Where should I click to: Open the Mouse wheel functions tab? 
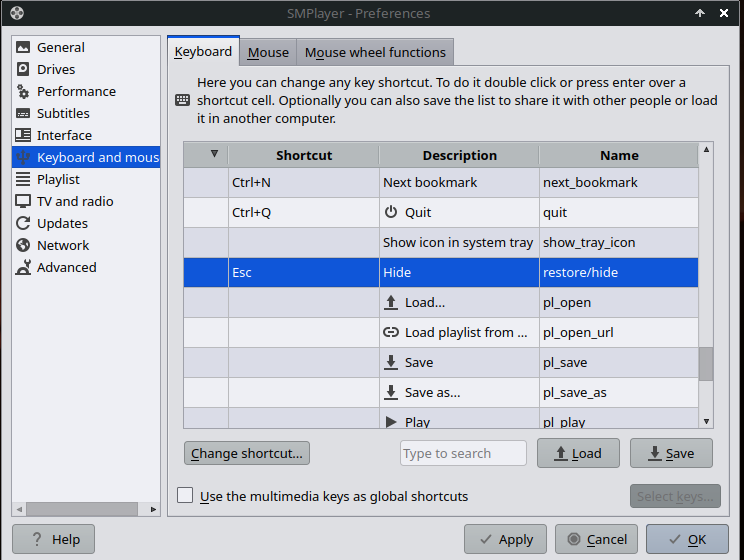(x=375, y=52)
